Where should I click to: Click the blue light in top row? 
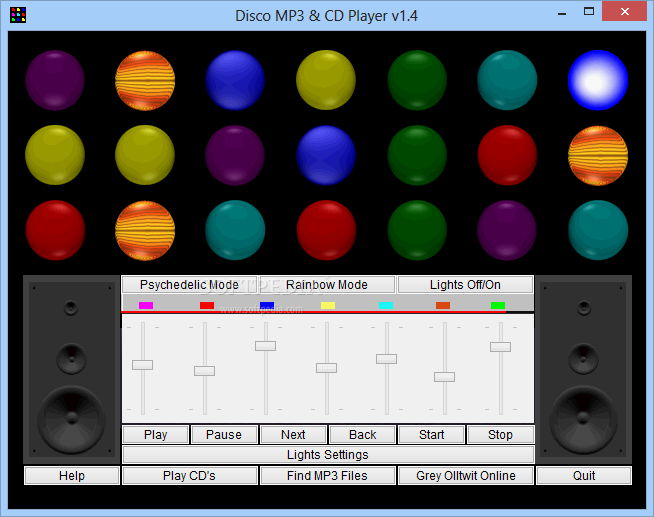coord(235,80)
